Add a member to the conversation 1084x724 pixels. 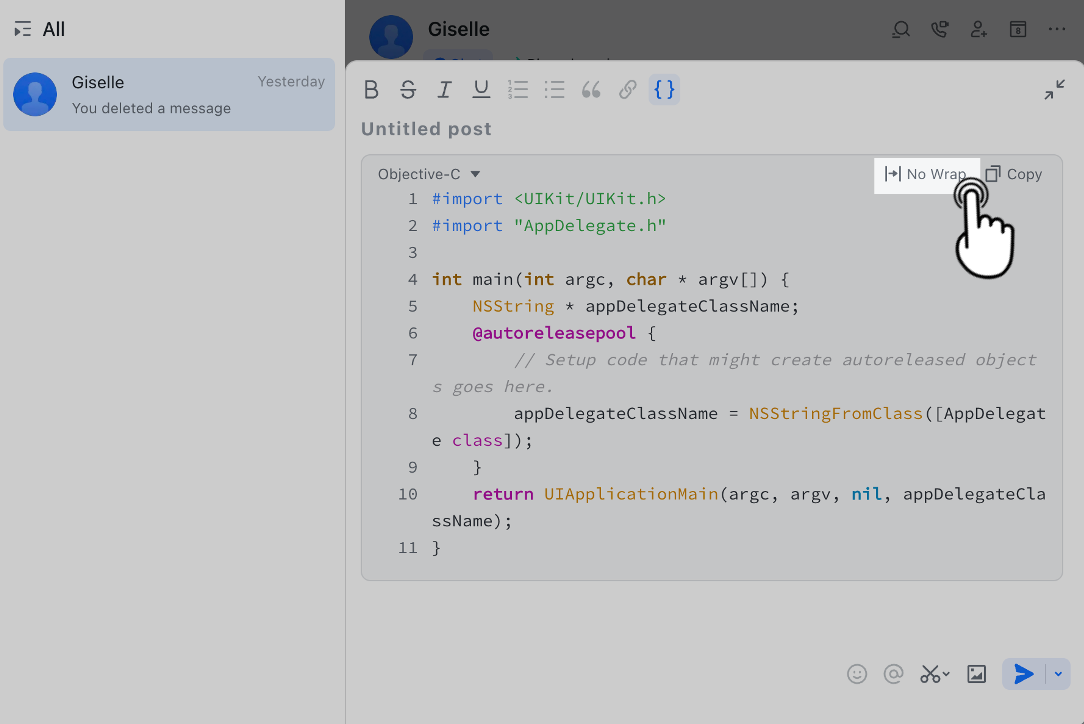coord(978,30)
